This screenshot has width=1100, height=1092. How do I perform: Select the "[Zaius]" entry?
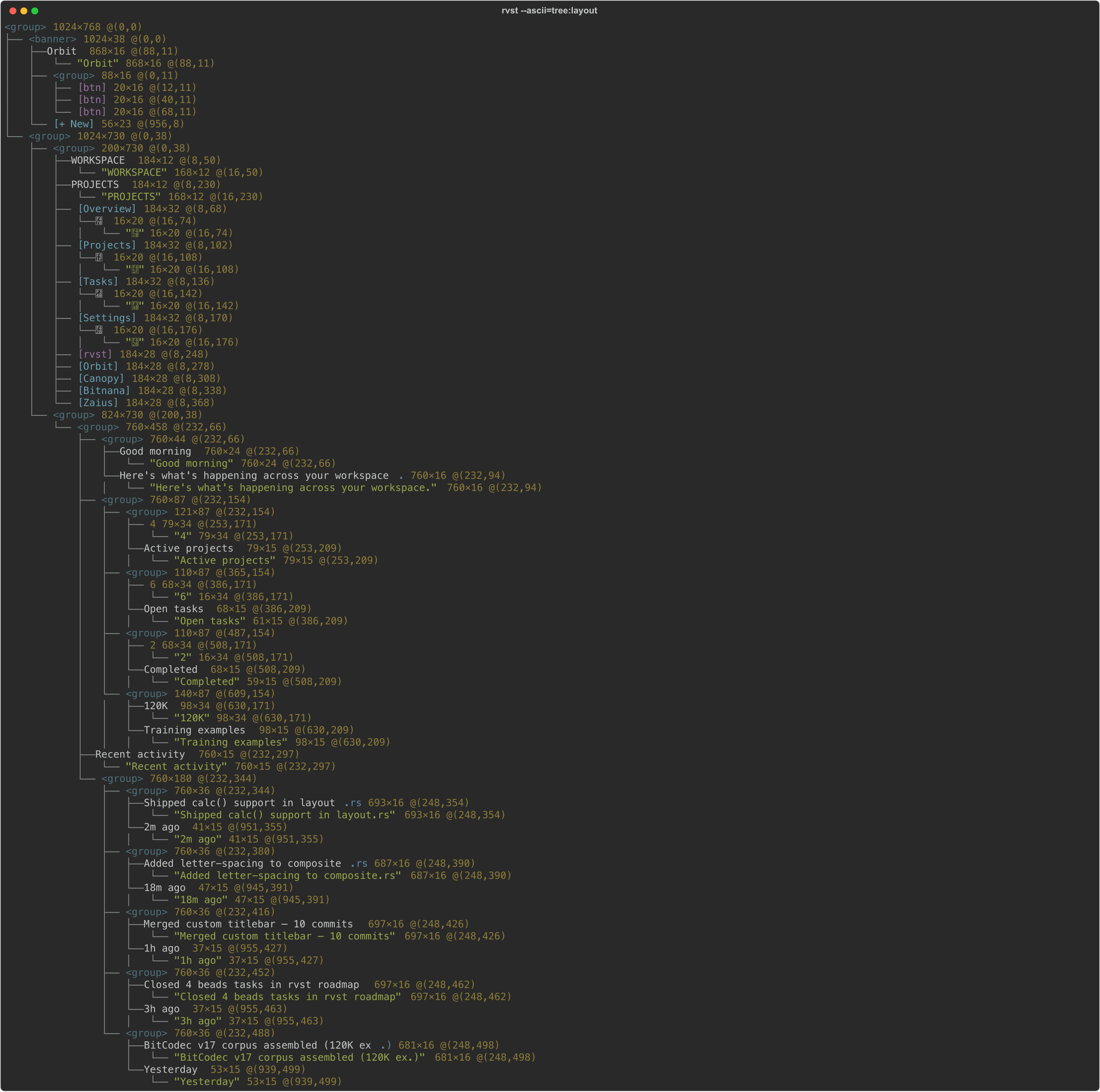coord(98,403)
